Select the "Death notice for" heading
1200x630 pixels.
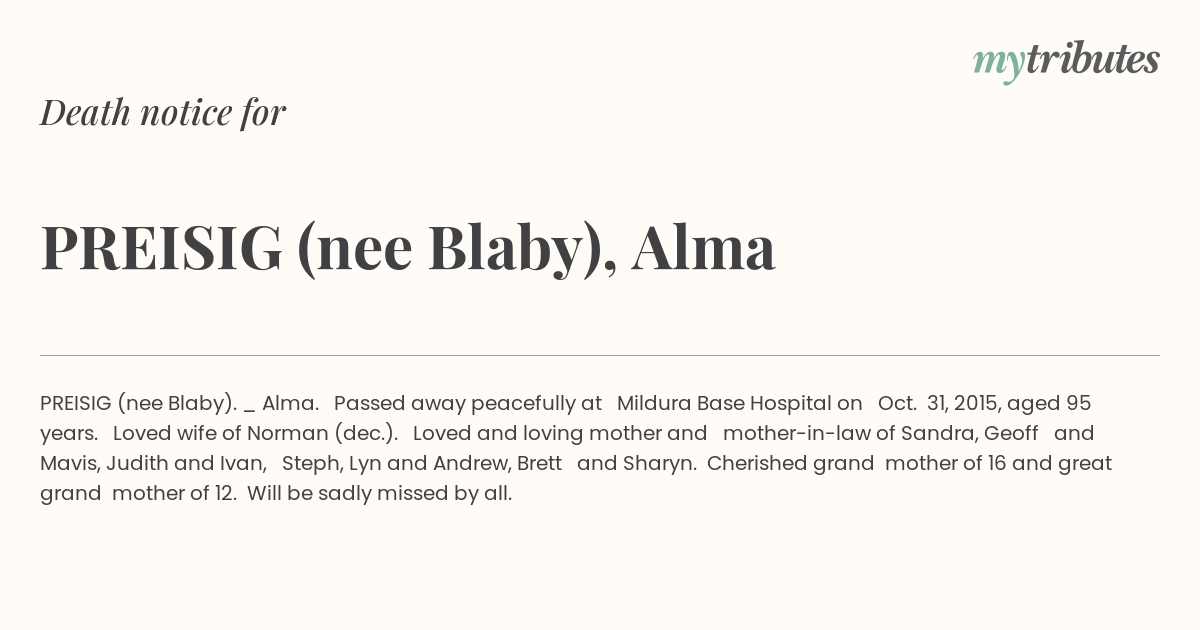[x=163, y=112]
